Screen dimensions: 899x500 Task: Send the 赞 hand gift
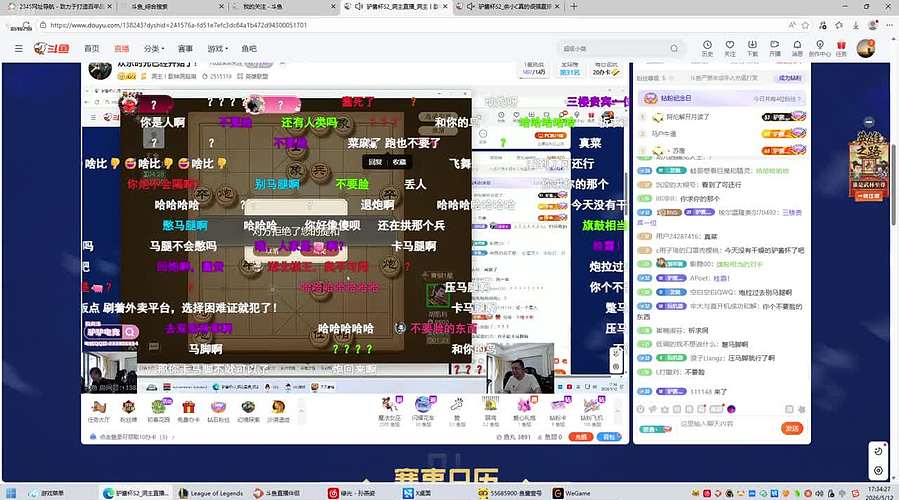457,411
